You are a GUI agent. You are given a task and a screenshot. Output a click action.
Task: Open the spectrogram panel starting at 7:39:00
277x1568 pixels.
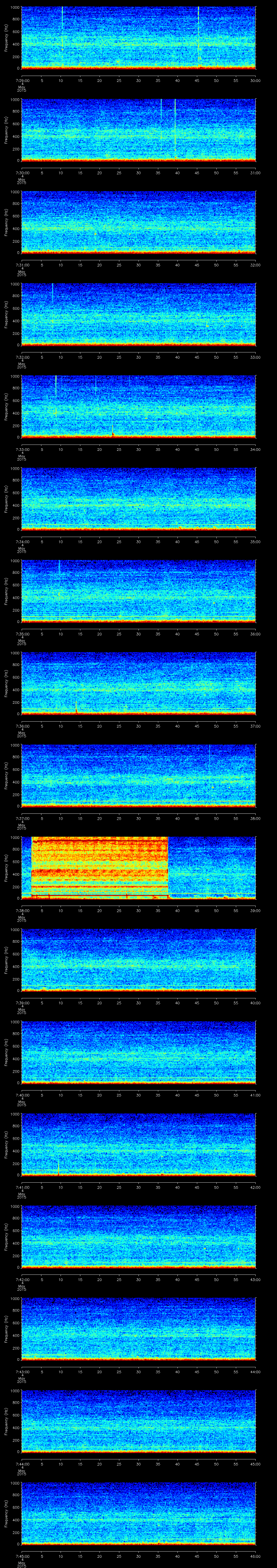click(x=138, y=960)
